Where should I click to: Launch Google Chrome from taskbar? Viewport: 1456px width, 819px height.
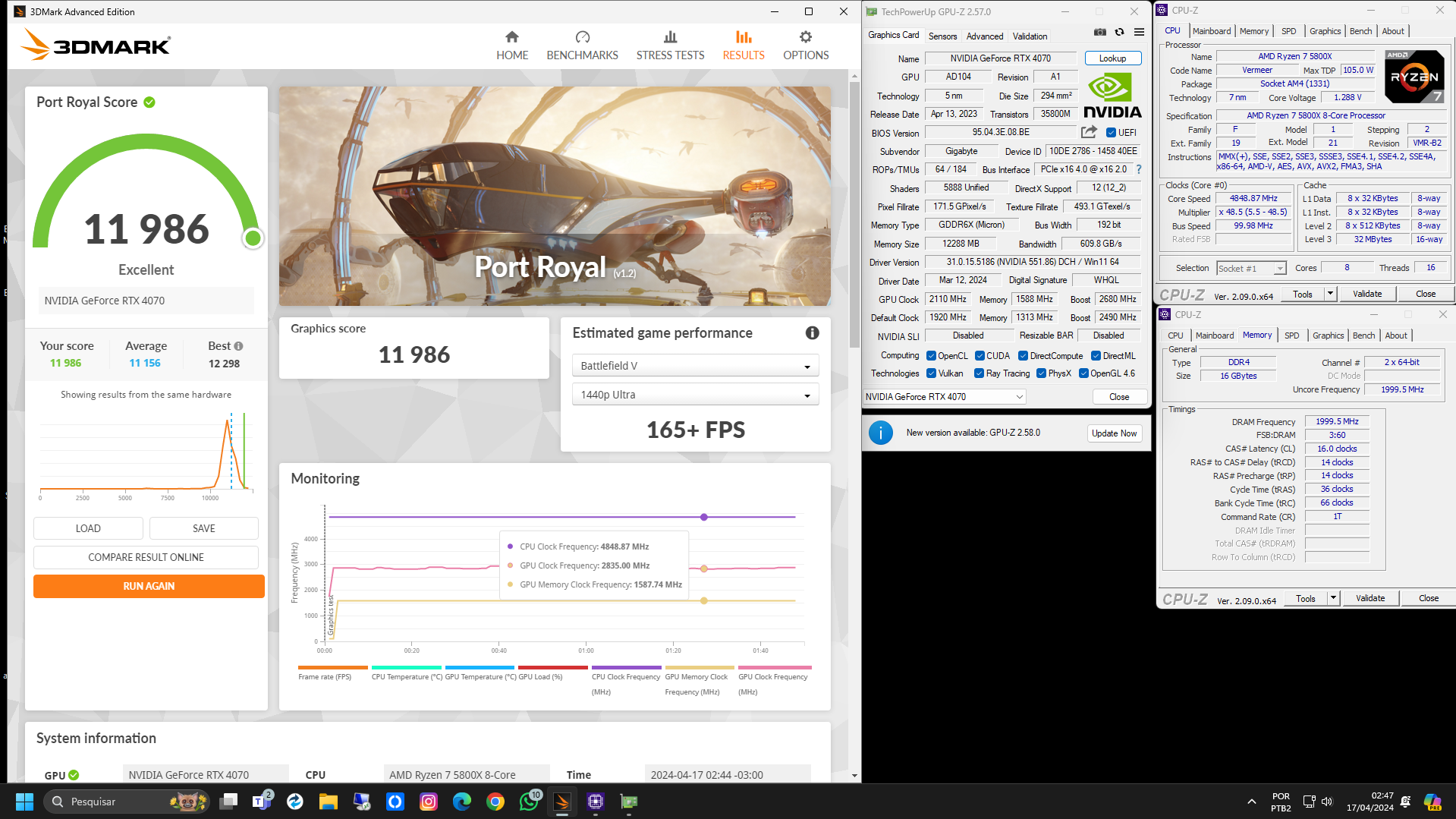(x=495, y=802)
